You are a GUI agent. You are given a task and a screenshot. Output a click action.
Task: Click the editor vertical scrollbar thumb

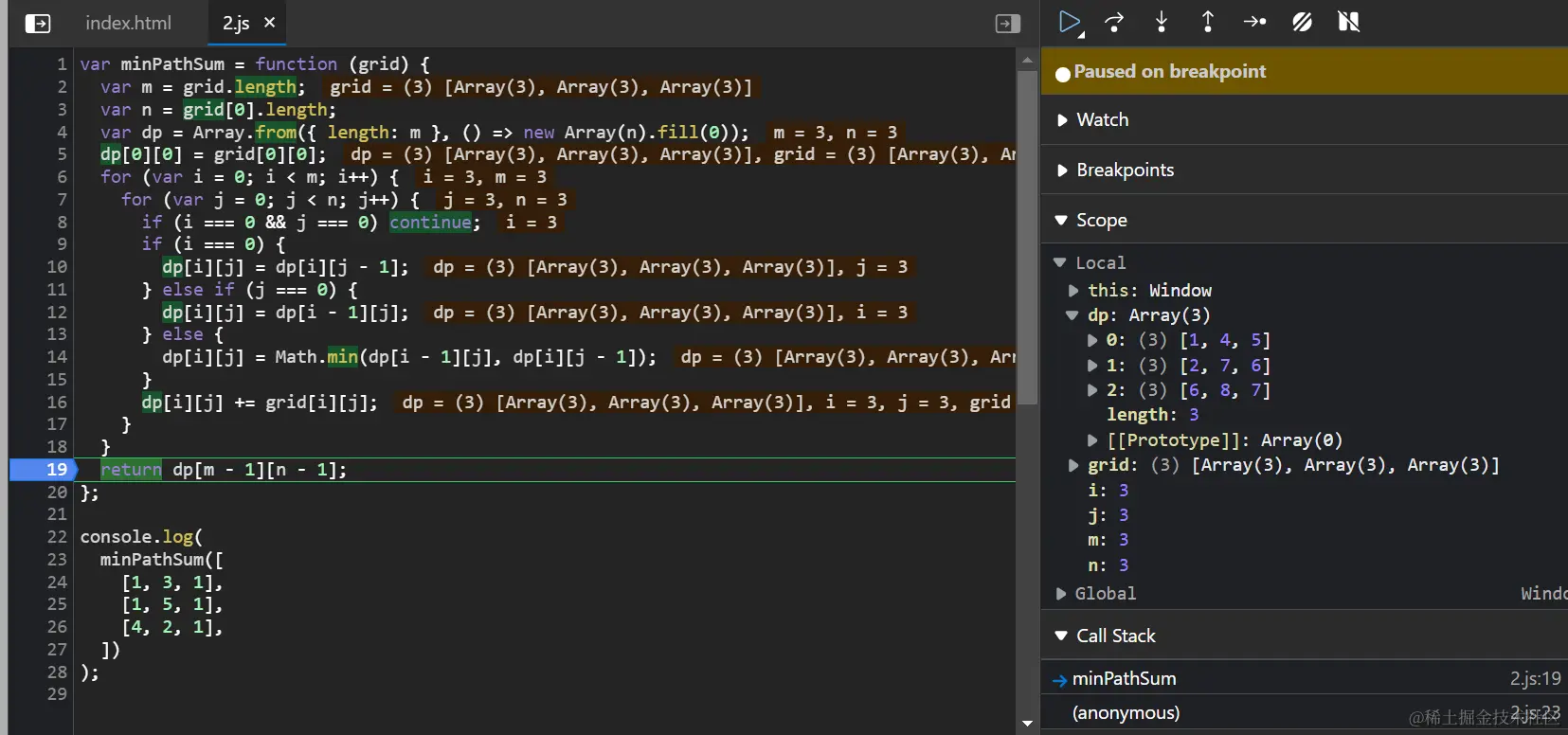[1027, 237]
